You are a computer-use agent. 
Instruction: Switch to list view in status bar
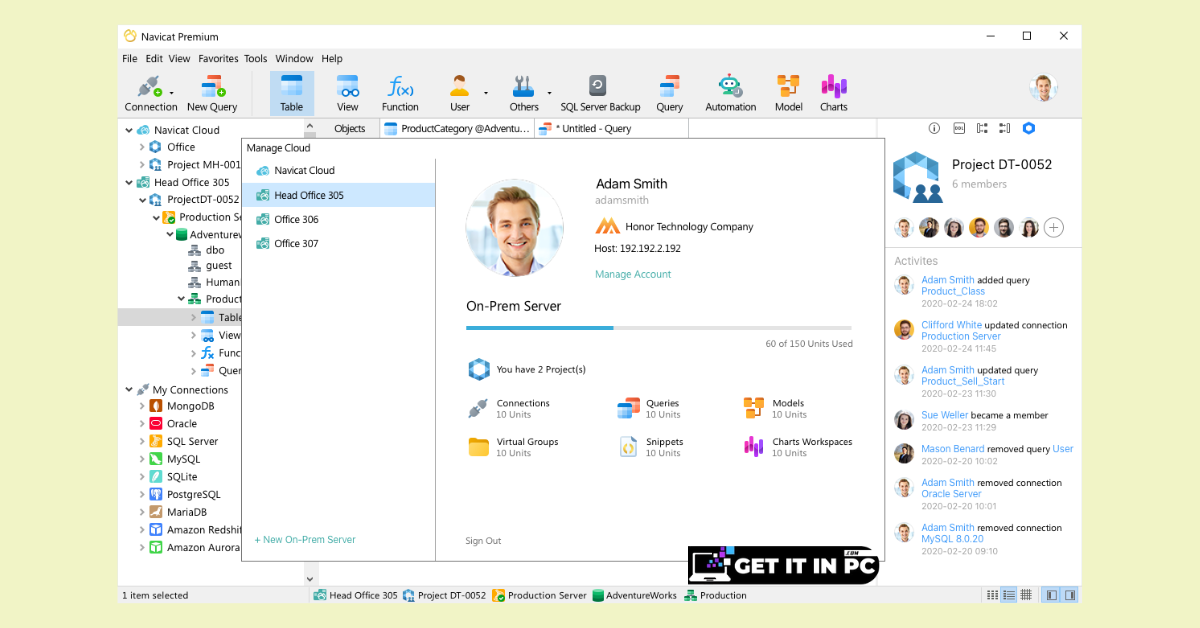tap(1009, 595)
